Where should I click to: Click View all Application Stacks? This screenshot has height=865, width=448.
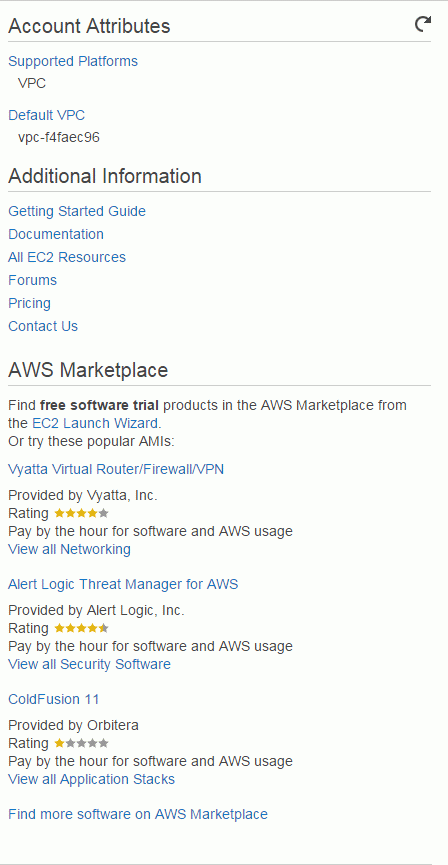(x=92, y=779)
